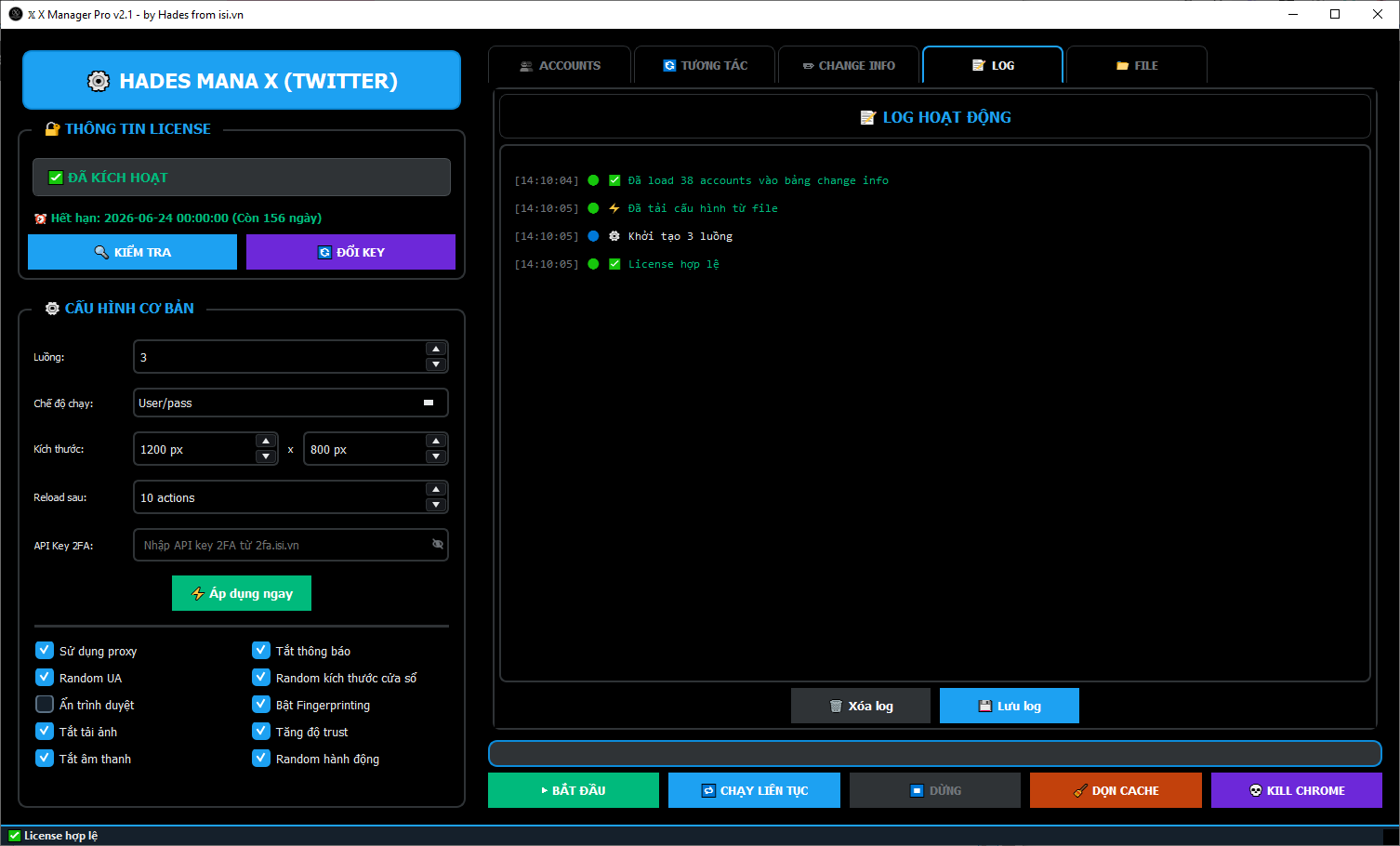Click the up arrow on Luồng spinner

pos(436,349)
